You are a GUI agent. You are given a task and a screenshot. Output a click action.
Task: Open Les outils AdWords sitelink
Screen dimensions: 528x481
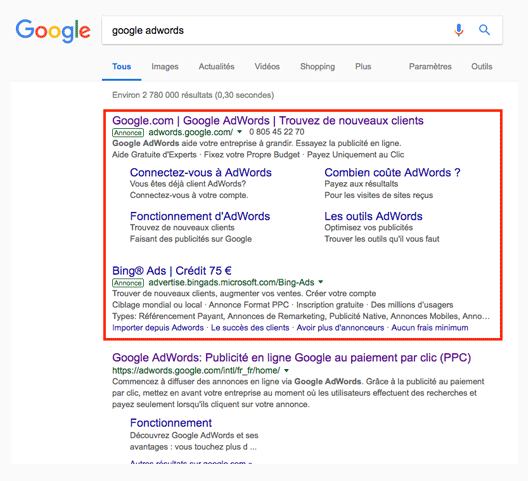point(373,216)
